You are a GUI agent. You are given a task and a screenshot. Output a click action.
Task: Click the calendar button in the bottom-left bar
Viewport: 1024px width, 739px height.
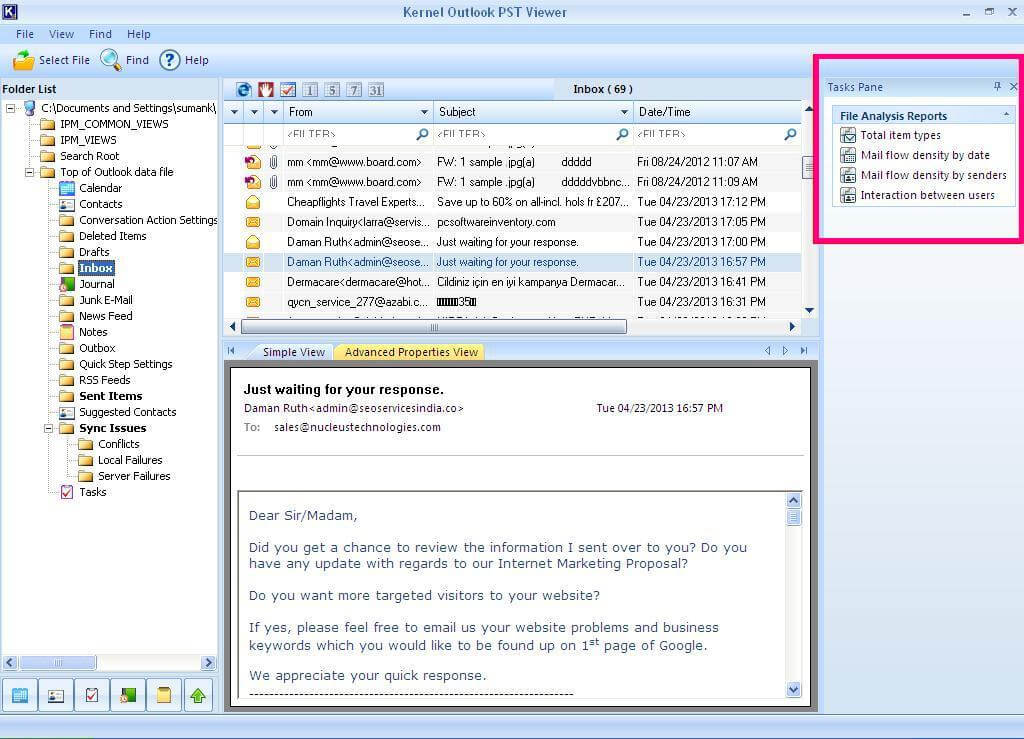(x=20, y=695)
